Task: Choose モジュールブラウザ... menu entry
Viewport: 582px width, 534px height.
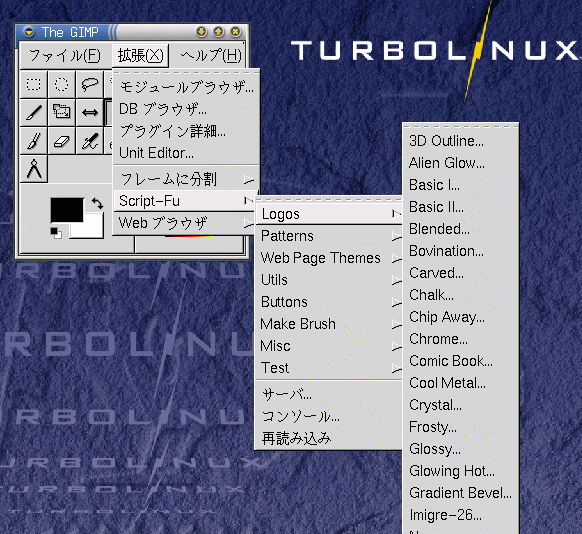Action: pos(186,87)
